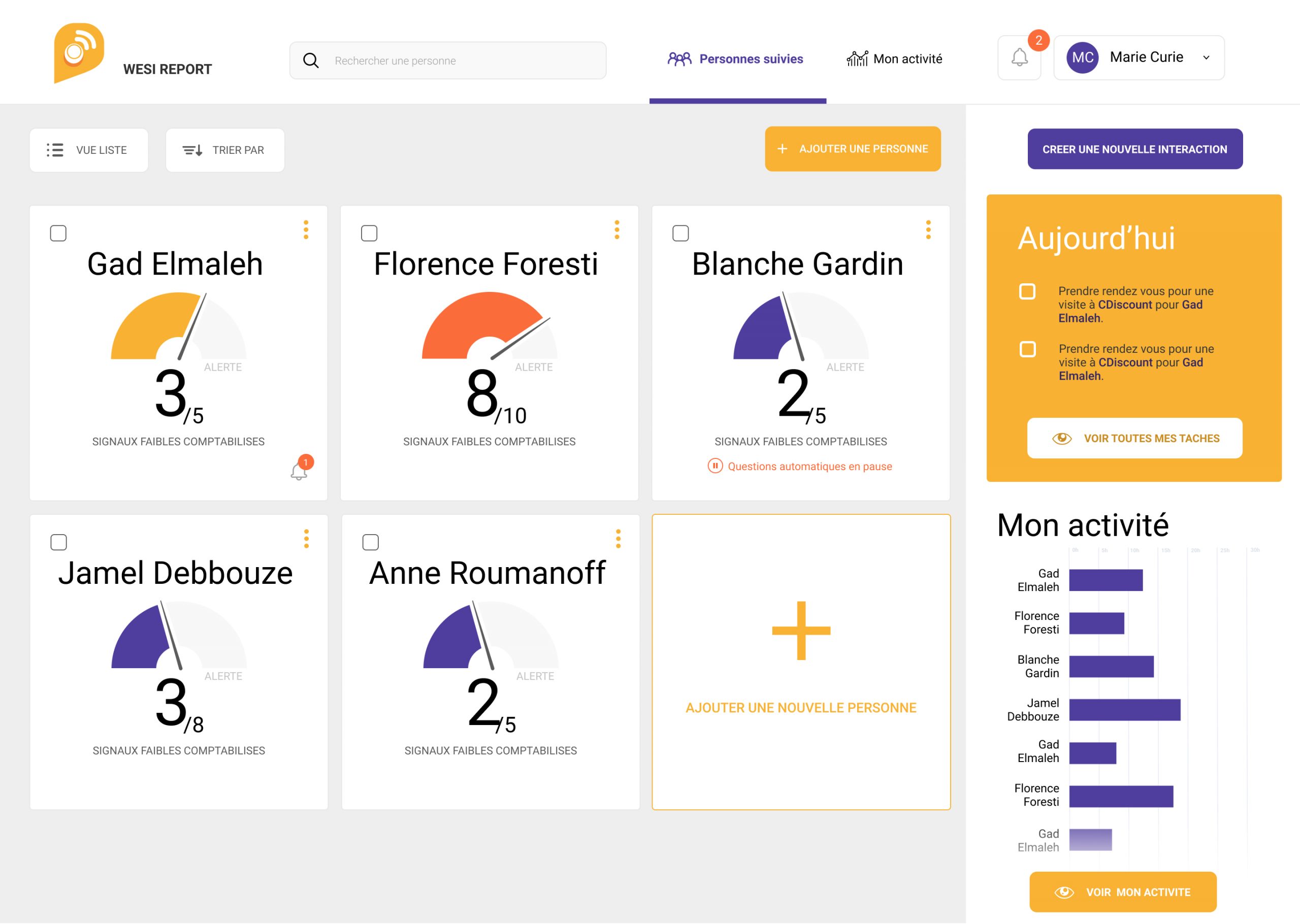Click Jamel Debbouze's activity bar in chart

1124,710
